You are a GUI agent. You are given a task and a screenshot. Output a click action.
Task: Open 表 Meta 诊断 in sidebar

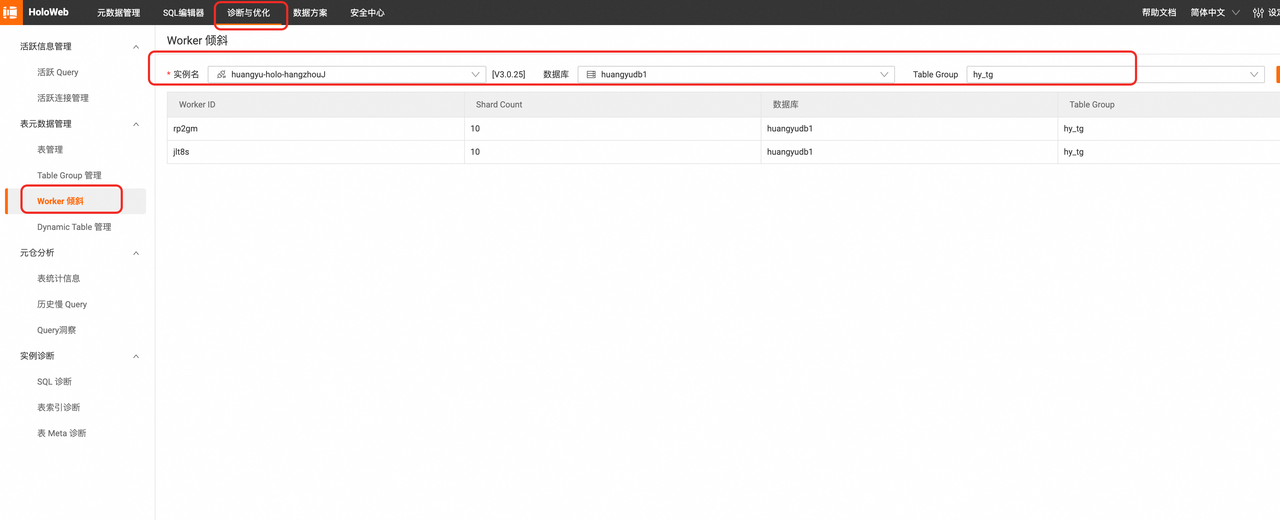62,433
